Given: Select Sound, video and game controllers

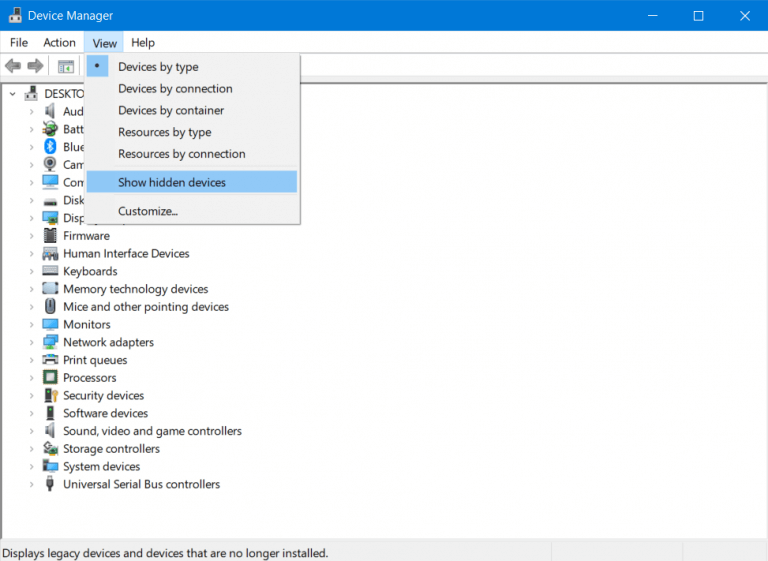Looking at the screenshot, I should point(152,431).
